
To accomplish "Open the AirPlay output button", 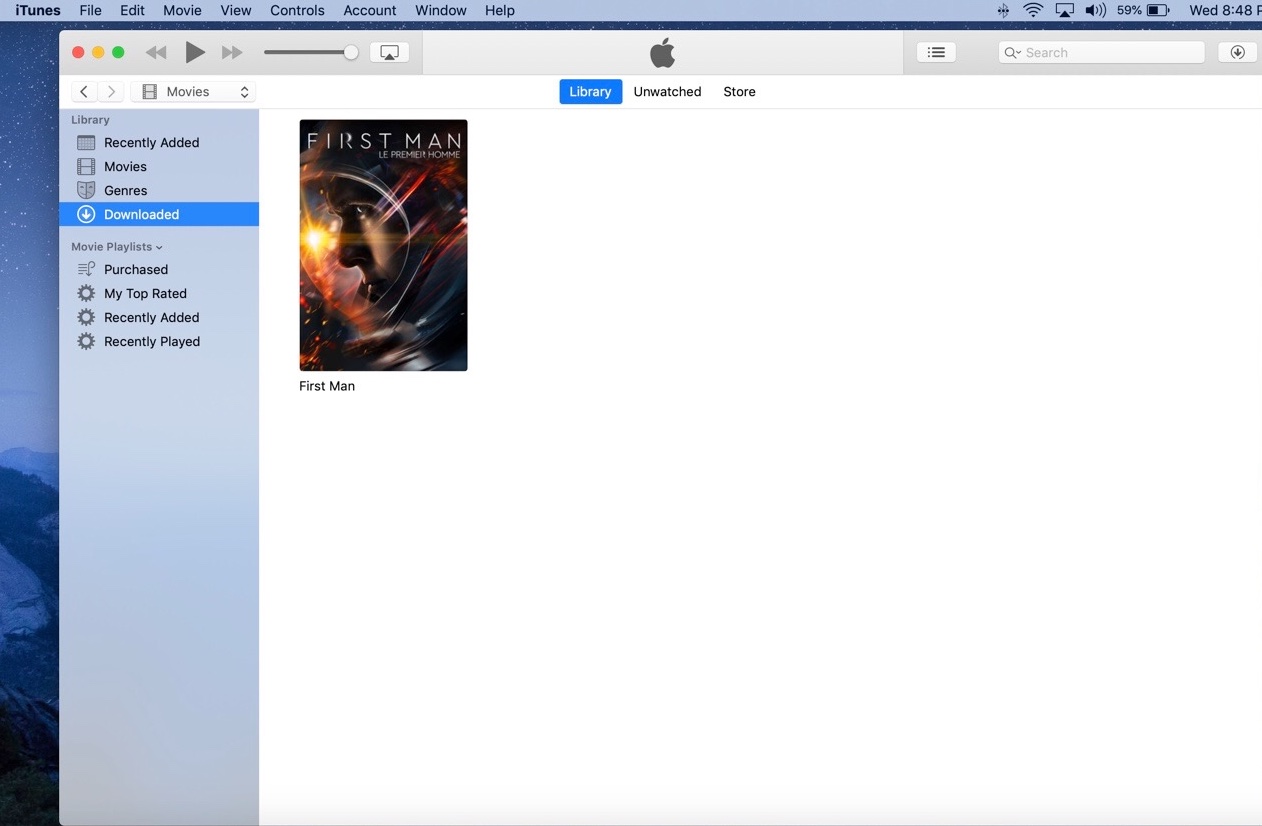I will pyautogui.click(x=389, y=52).
